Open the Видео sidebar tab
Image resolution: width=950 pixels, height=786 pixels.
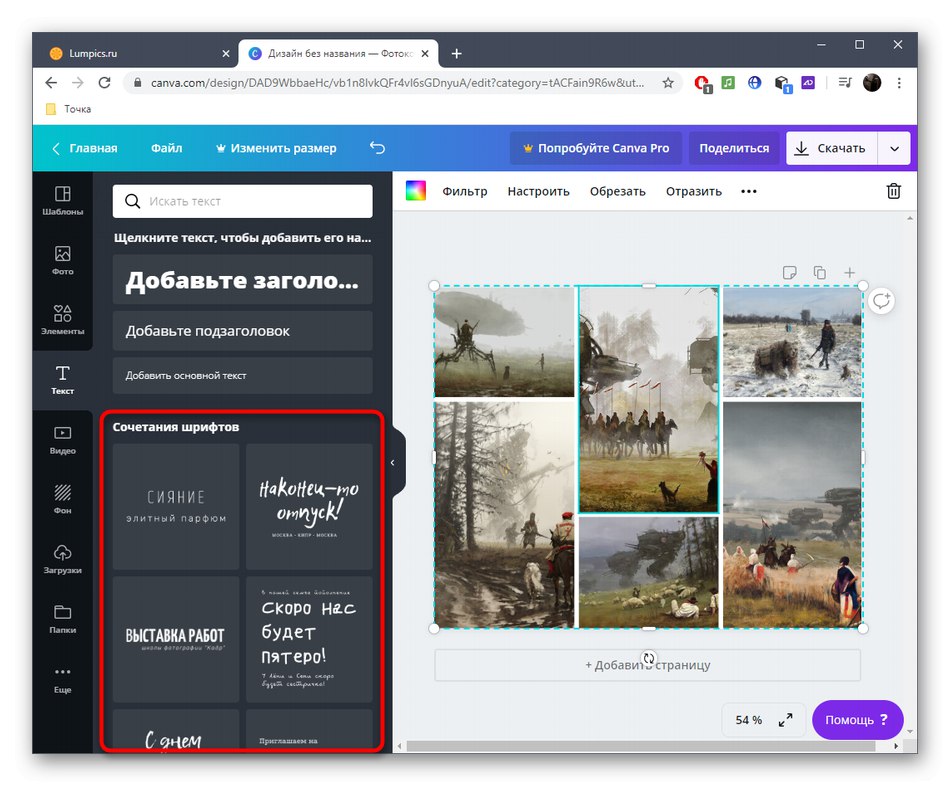click(62, 440)
